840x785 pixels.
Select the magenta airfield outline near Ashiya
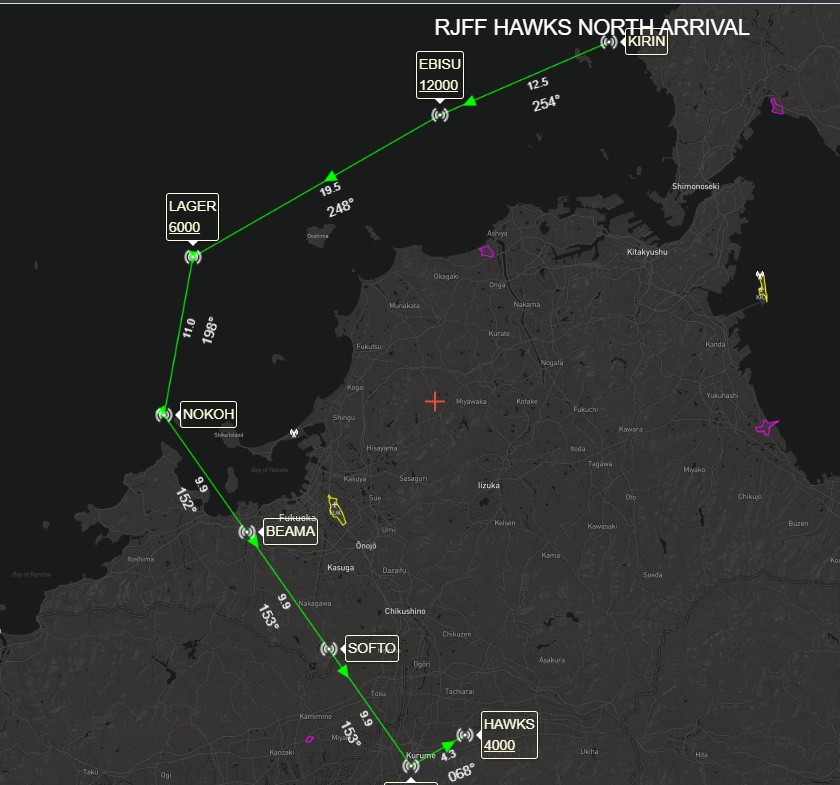[486, 251]
